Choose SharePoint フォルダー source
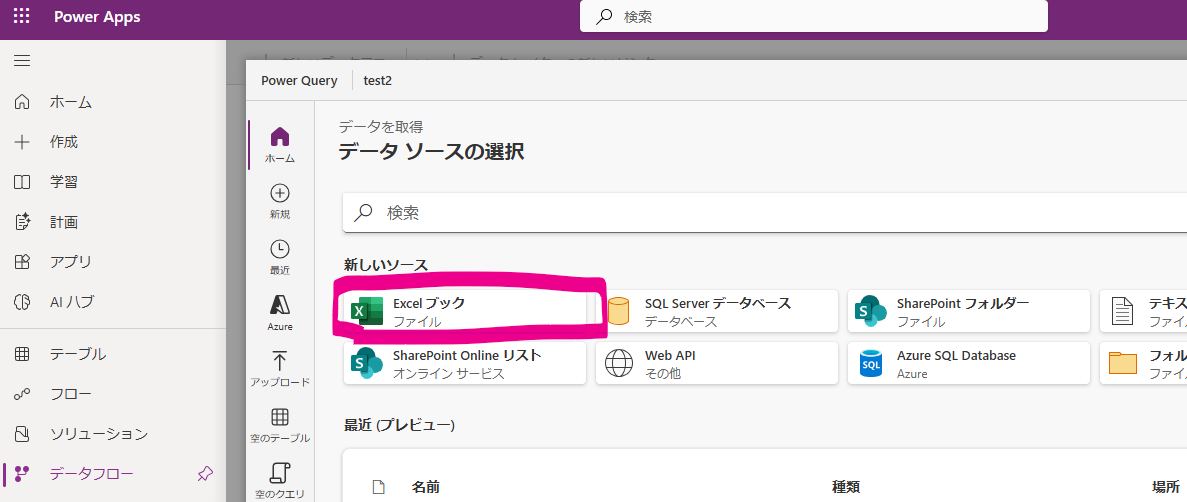This screenshot has width=1187, height=502. [969, 311]
